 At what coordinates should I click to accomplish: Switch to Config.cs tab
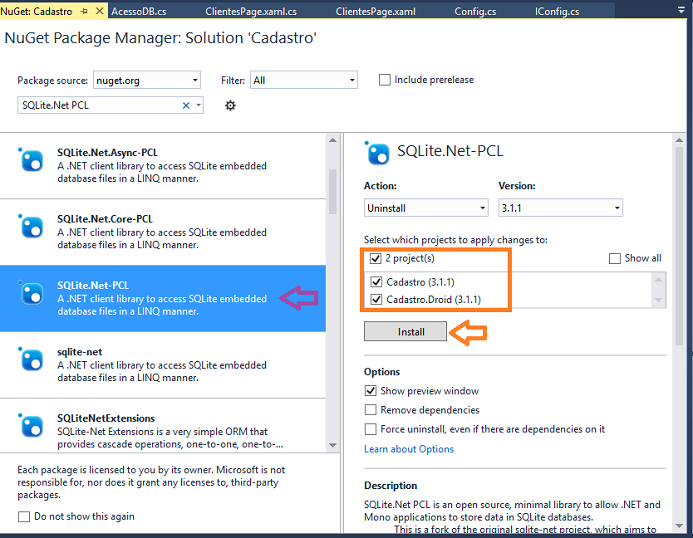[475, 11]
